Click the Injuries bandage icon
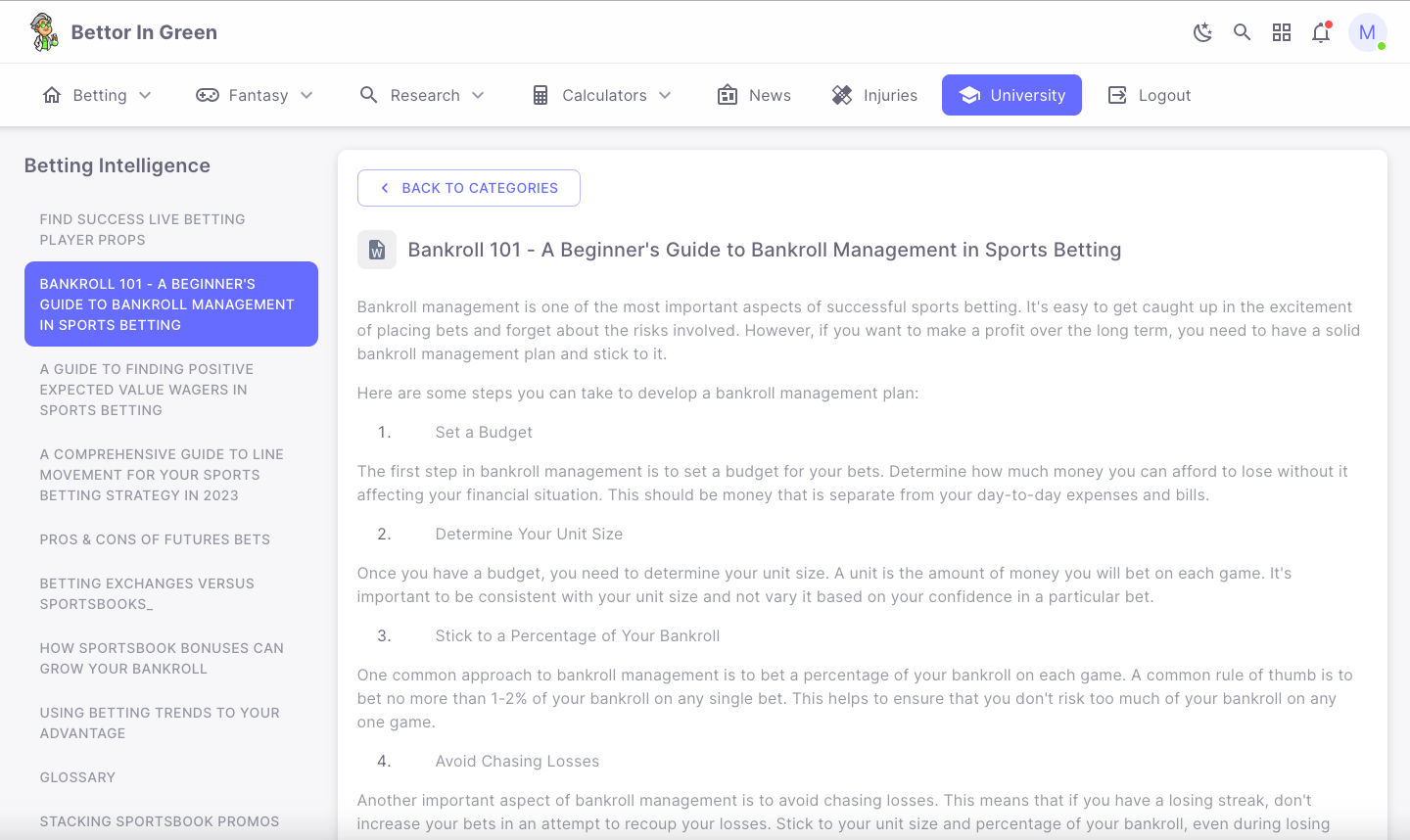The width and height of the screenshot is (1410, 840). [x=842, y=95]
